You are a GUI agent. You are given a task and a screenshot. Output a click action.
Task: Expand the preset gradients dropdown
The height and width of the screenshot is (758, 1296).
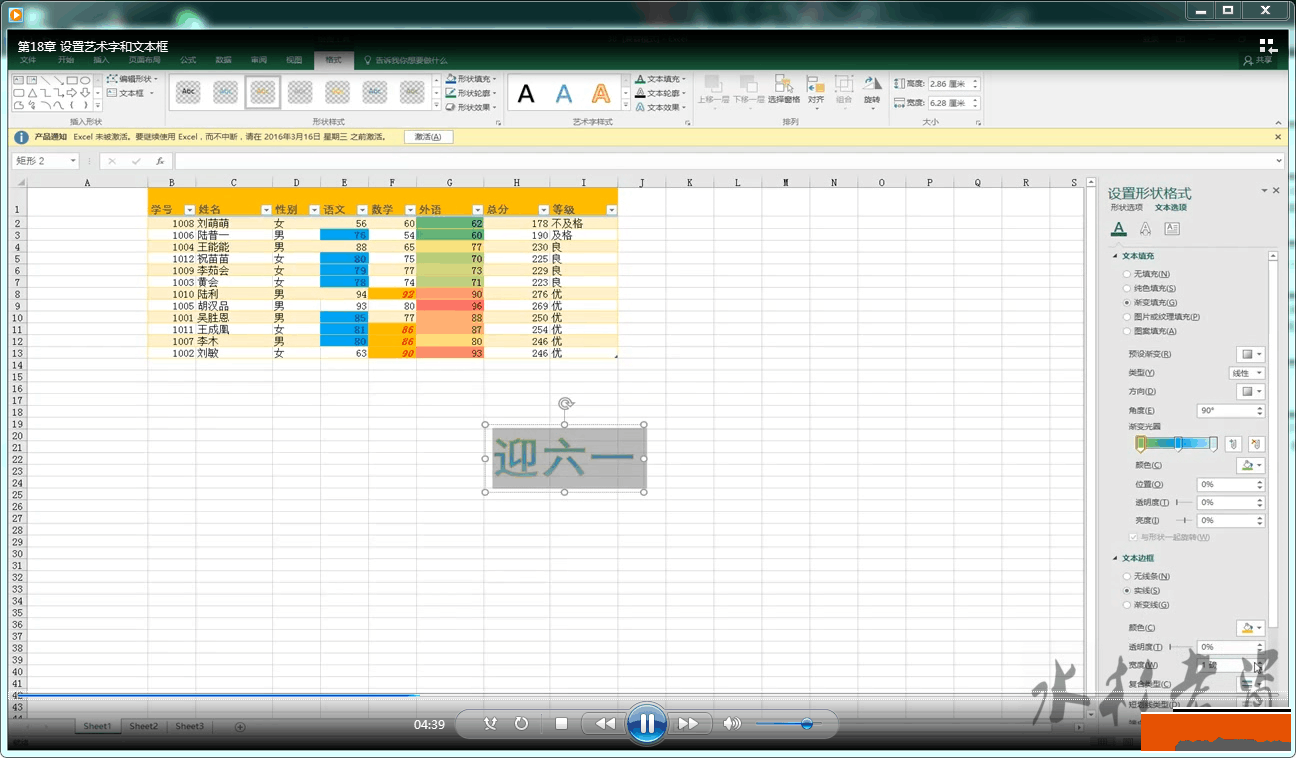point(1250,354)
